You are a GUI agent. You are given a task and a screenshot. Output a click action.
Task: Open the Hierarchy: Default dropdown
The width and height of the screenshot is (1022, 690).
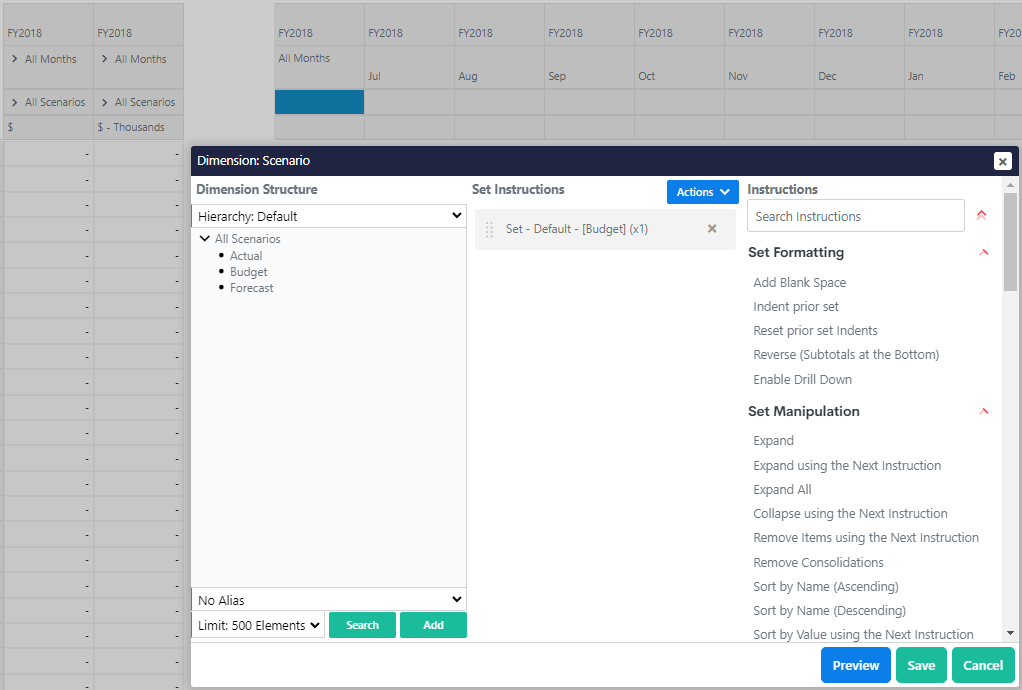point(328,216)
